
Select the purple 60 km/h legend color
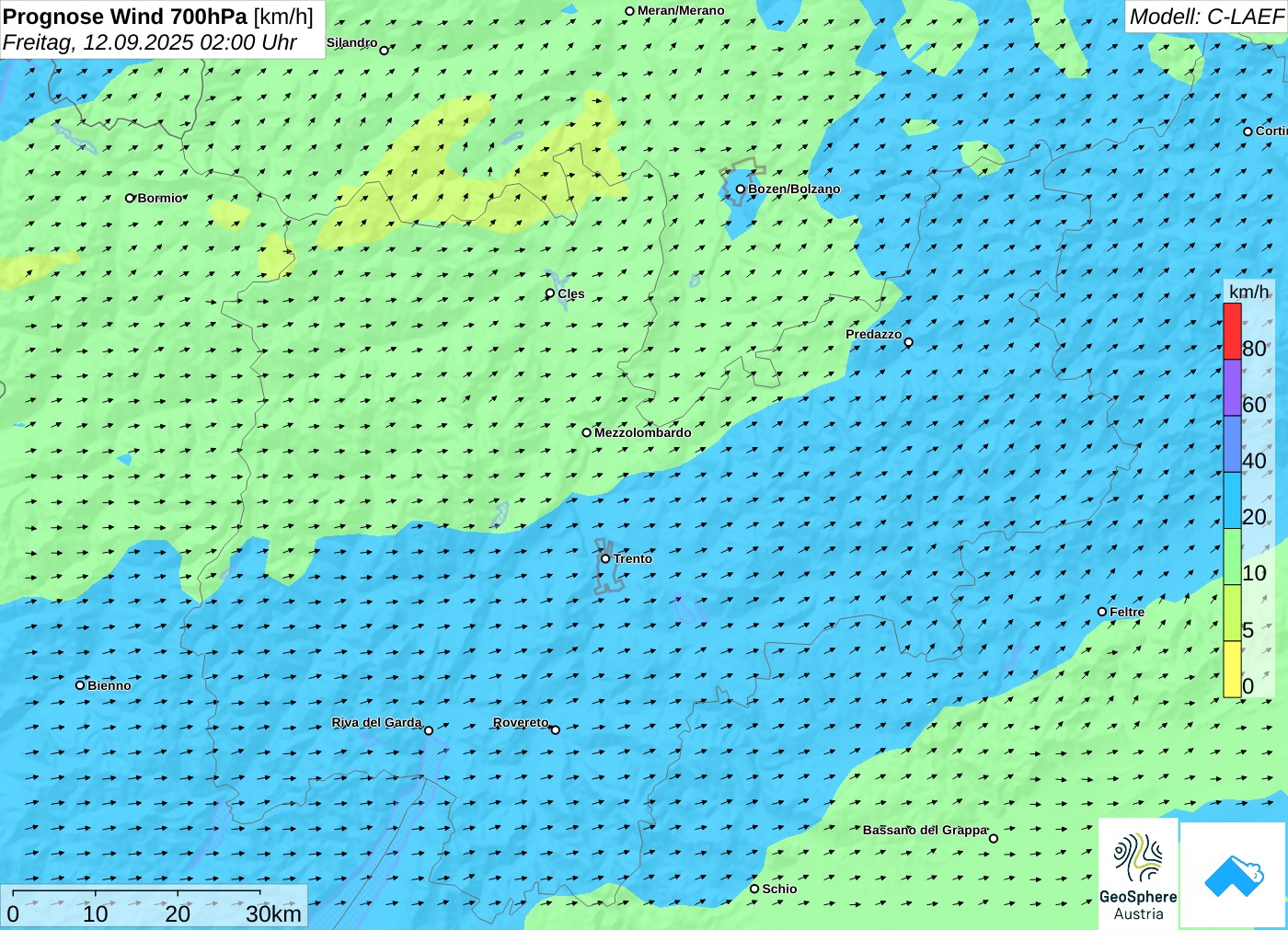[x=1232, y=387]
